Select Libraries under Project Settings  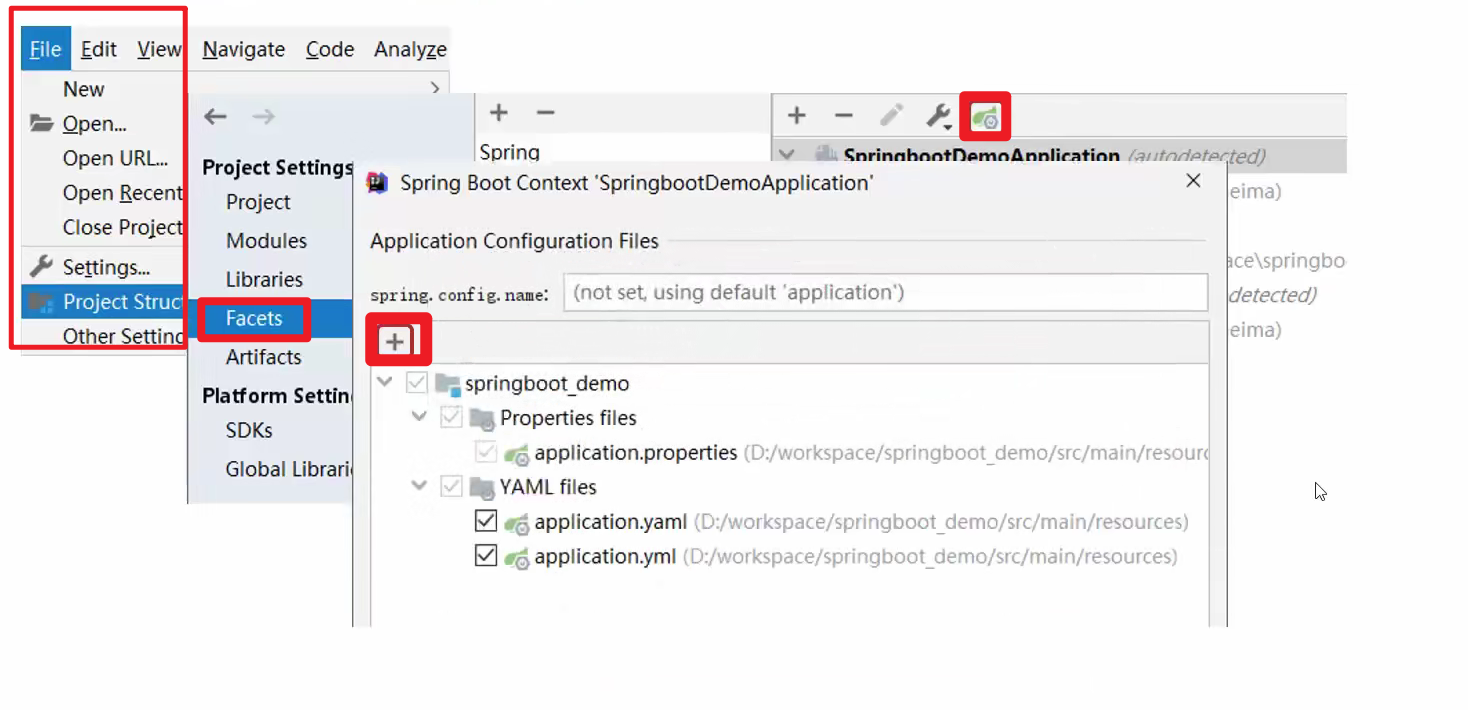264,280
